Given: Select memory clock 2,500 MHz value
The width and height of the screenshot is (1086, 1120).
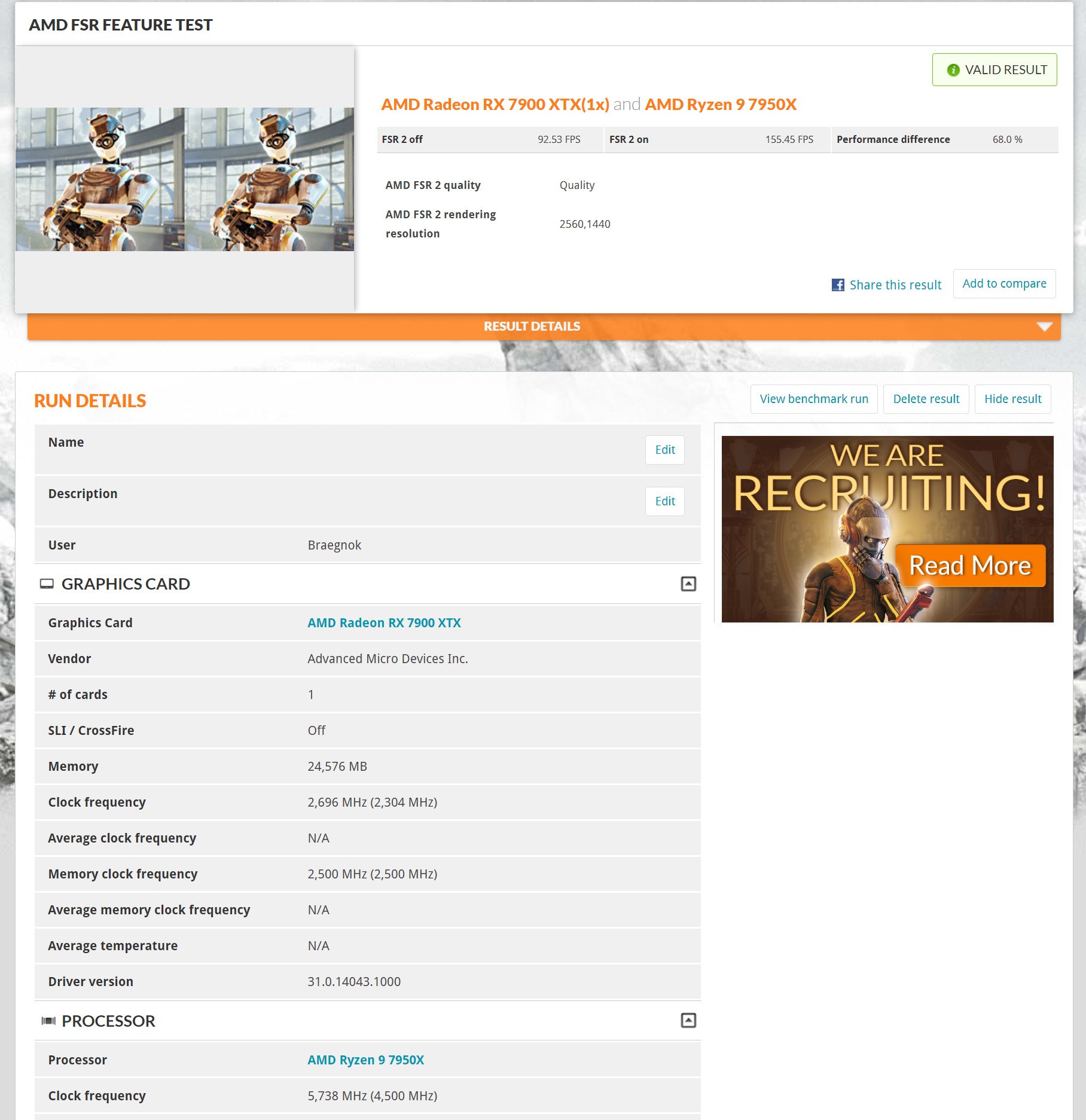Looking at the screenshot, I should (x=372, y=874).
